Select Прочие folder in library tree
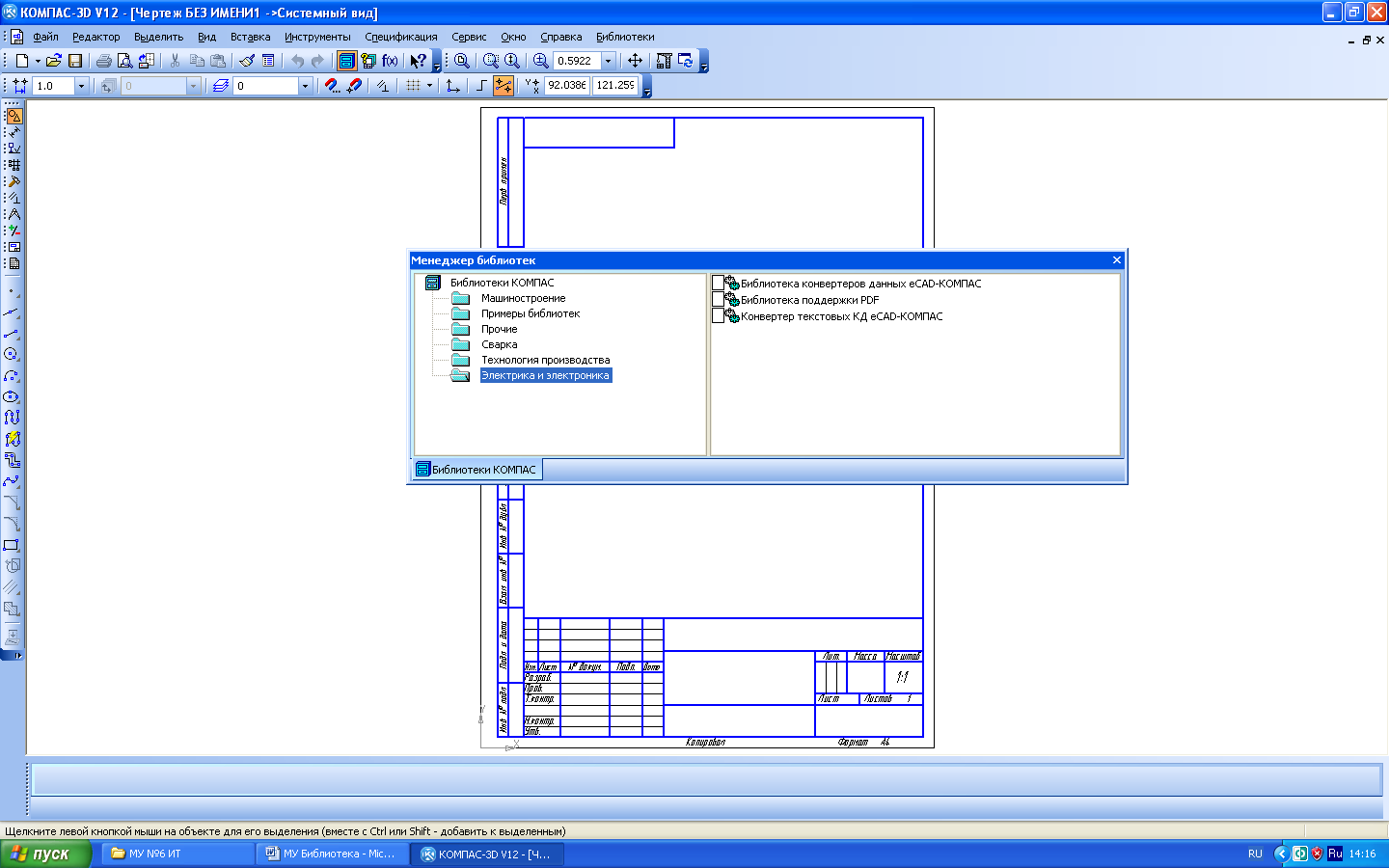 click(x=500, y=329)
